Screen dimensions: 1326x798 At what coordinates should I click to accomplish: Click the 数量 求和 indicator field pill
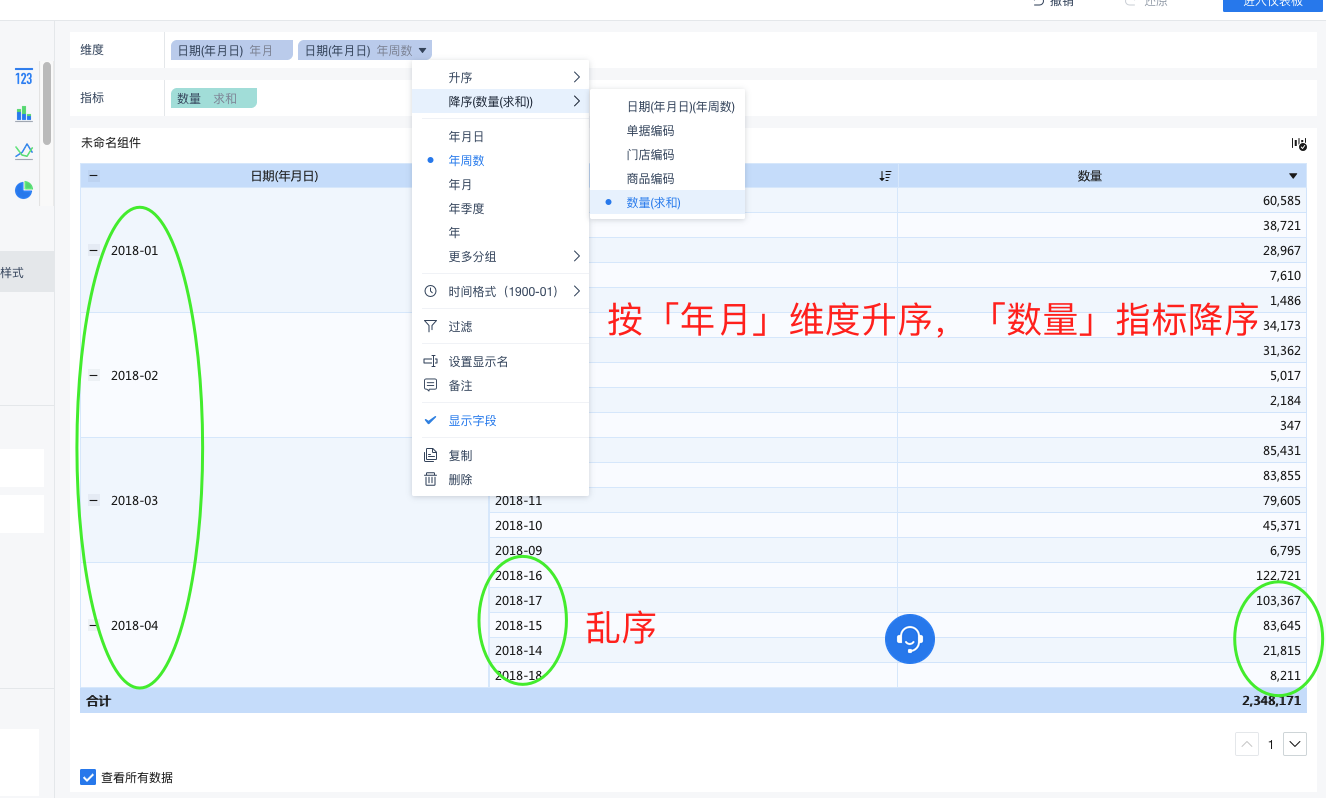click(x=214, y=98)
